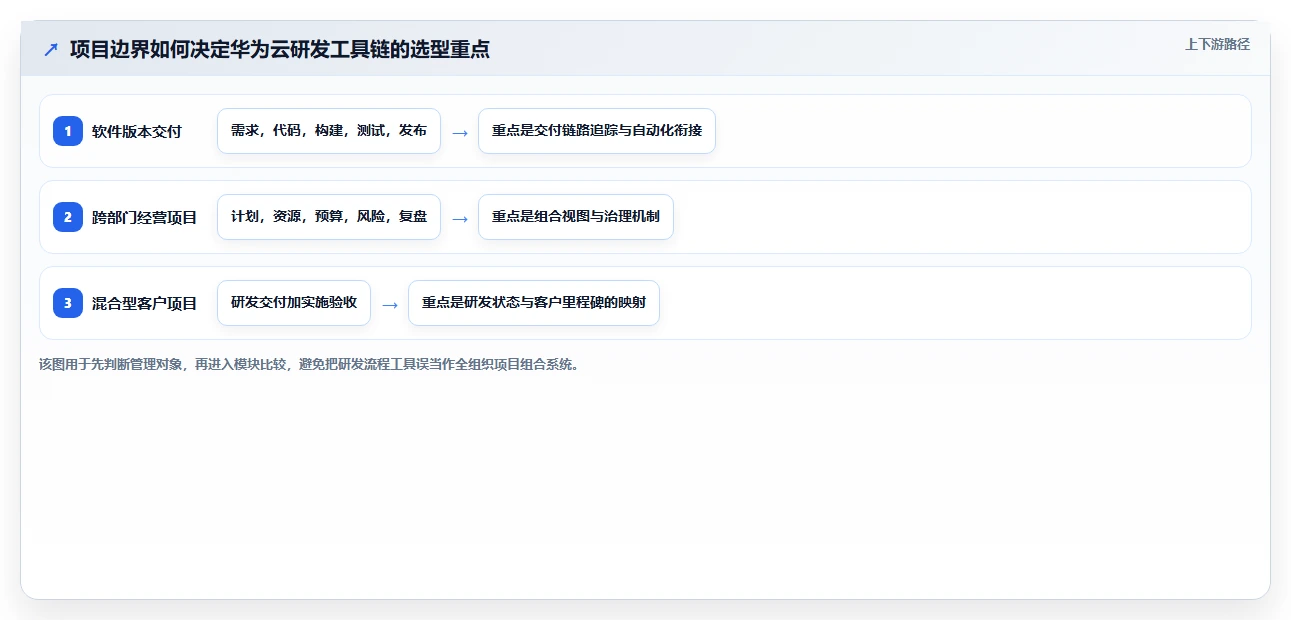The height and width of the screenshot is (620, 1291).
Task: Click the 重点是交付链路追踪与自动化衔接 box
Action: pos(597,131)
